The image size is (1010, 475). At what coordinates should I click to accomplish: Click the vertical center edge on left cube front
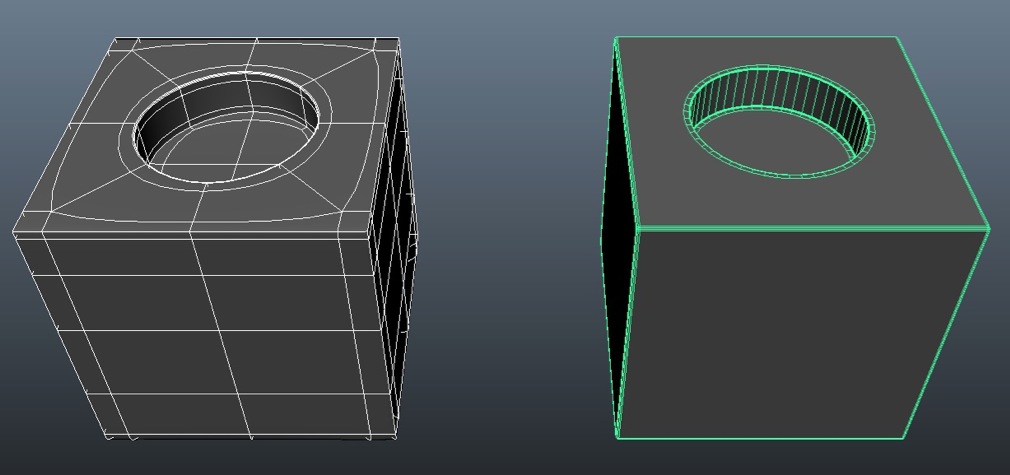pyautogui.click(x=207, y=330)
